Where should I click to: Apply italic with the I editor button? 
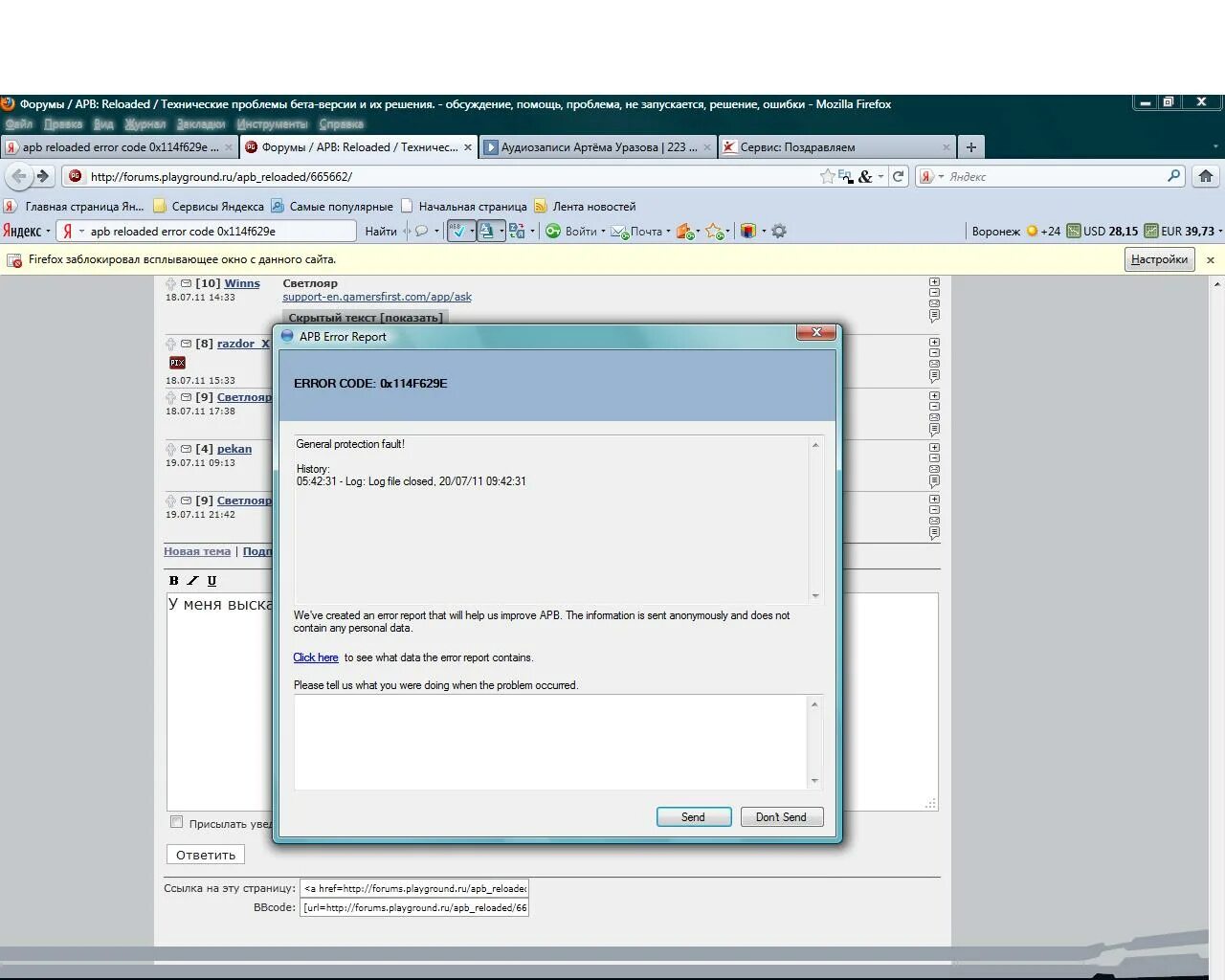(192, 581)
